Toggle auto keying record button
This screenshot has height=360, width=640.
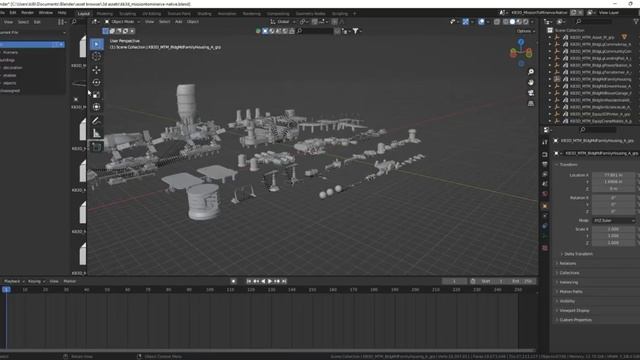click(x=233, y=281)
